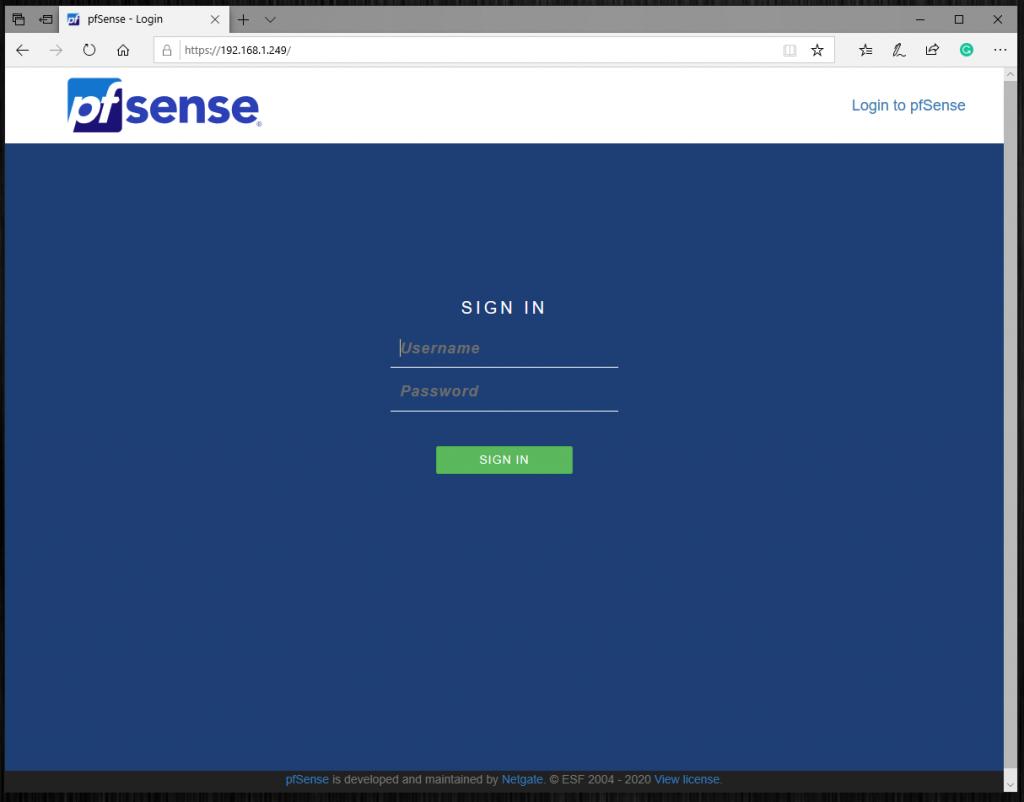Expand the tab previews chevron

(270, 20)
